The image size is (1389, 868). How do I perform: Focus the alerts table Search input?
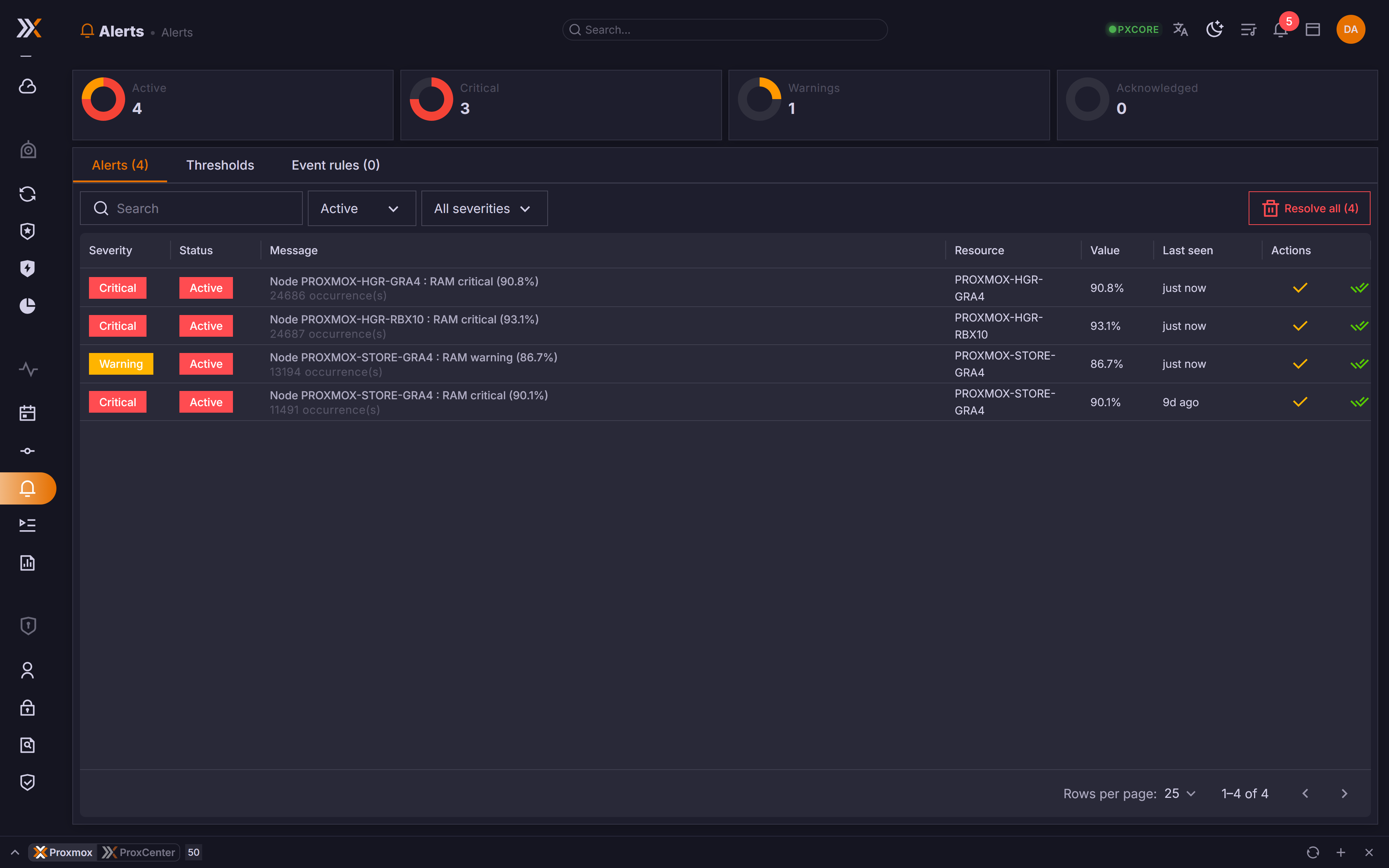[x=191, y=208]
